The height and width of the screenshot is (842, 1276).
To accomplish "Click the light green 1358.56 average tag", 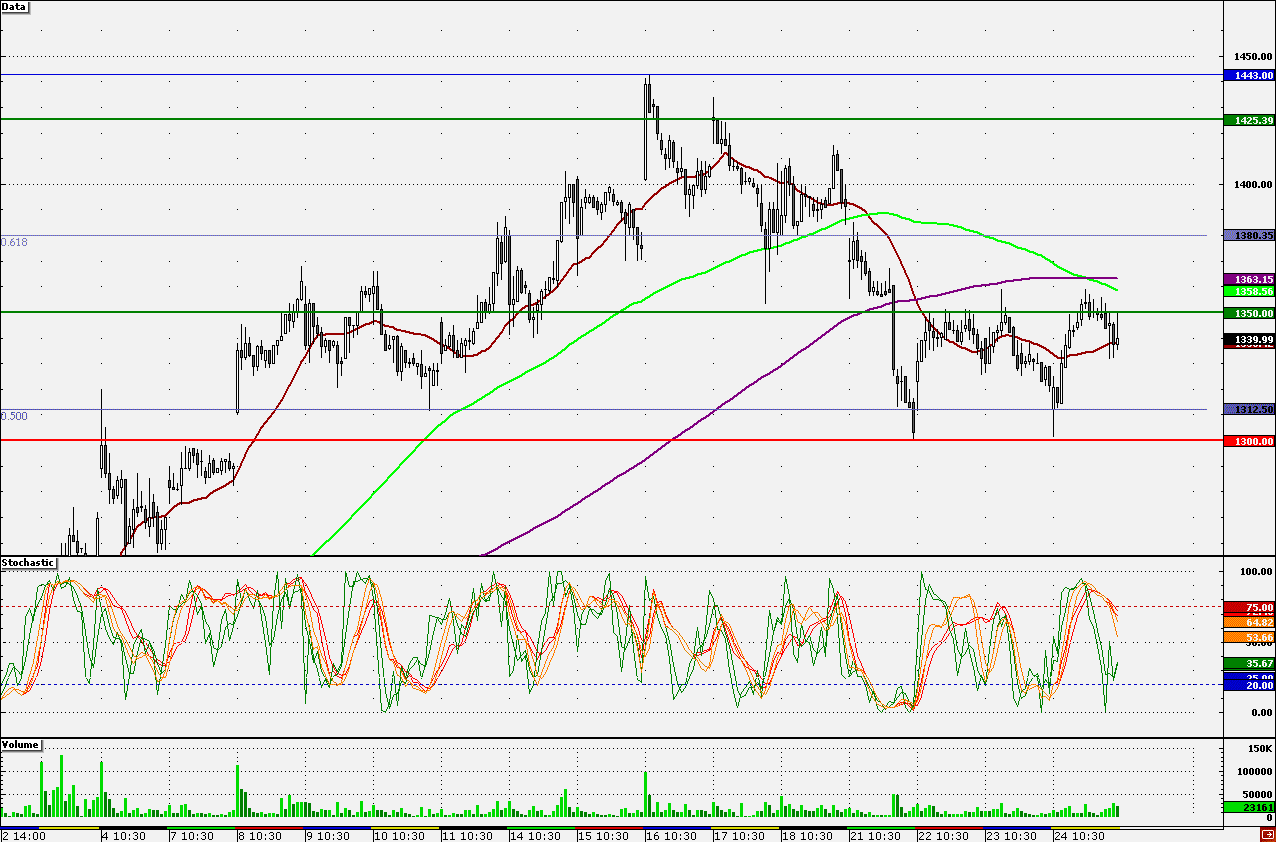I will click(x=1250, y=290).
